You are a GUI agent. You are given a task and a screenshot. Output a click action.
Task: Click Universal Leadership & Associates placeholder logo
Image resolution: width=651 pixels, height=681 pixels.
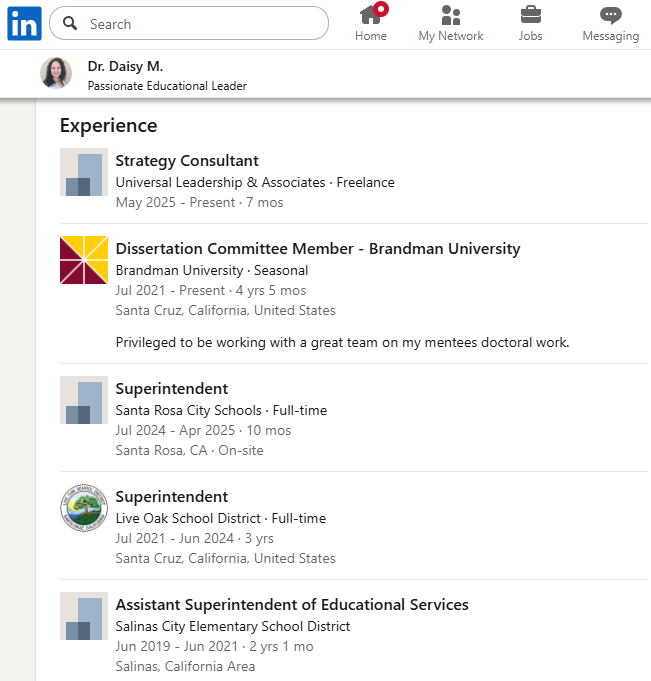pos(84,172)
